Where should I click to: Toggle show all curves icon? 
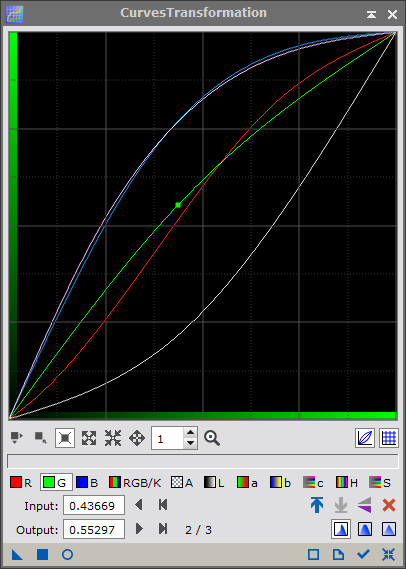tap(364, 438)
